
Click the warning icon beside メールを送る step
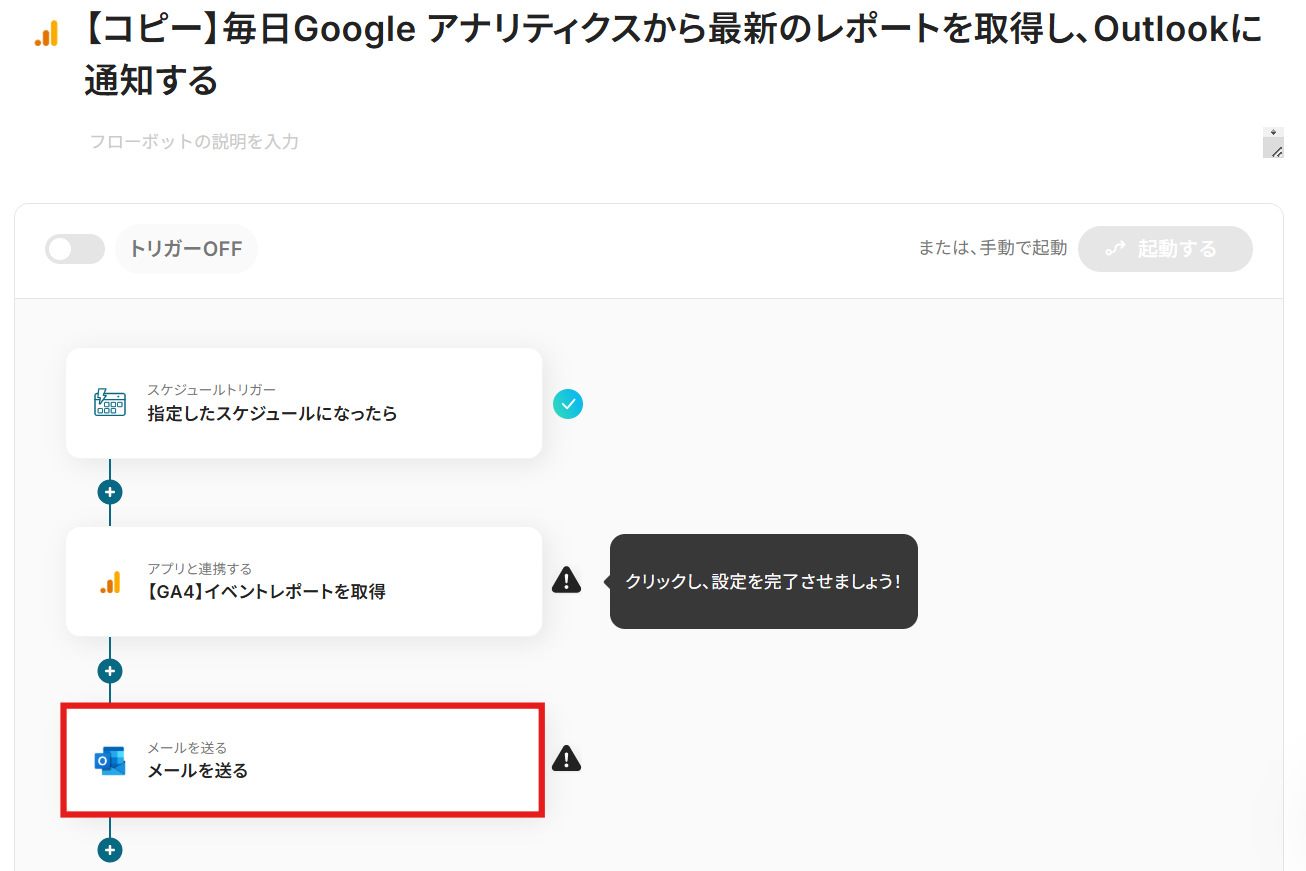567,759
